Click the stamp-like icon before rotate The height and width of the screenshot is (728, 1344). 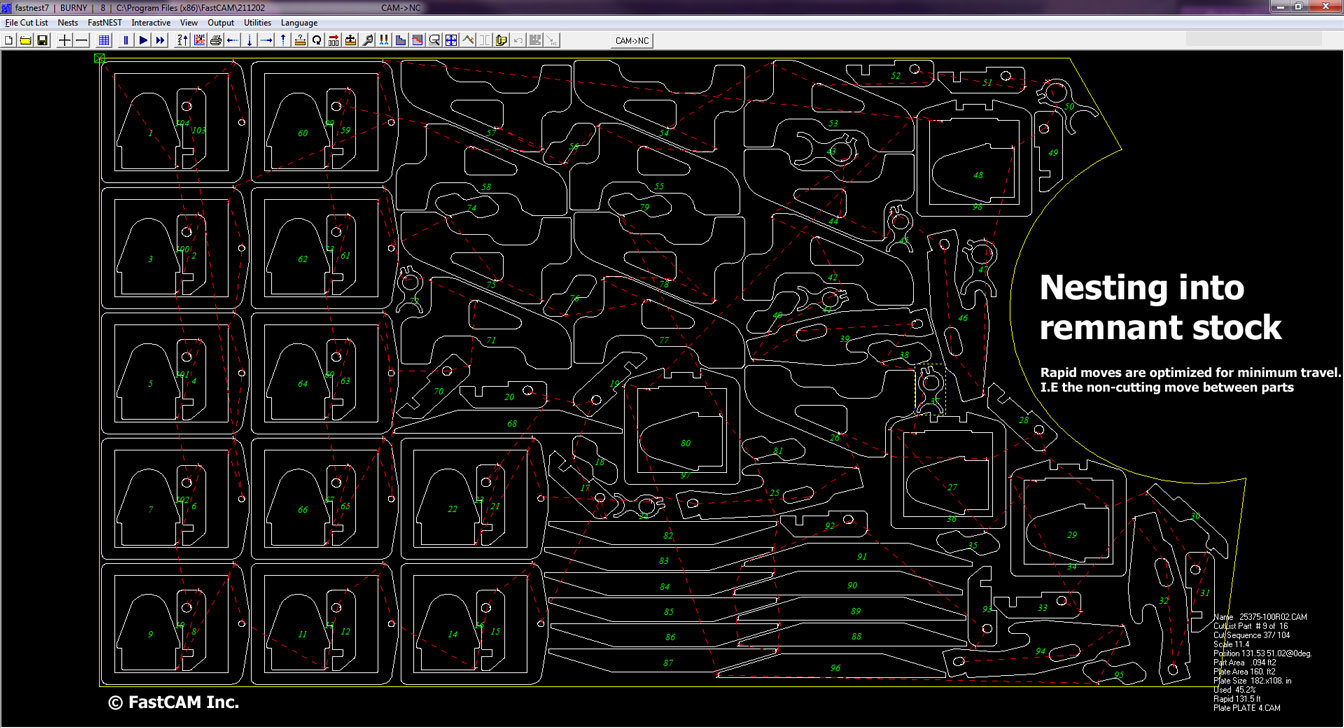(x=300, y=40)
